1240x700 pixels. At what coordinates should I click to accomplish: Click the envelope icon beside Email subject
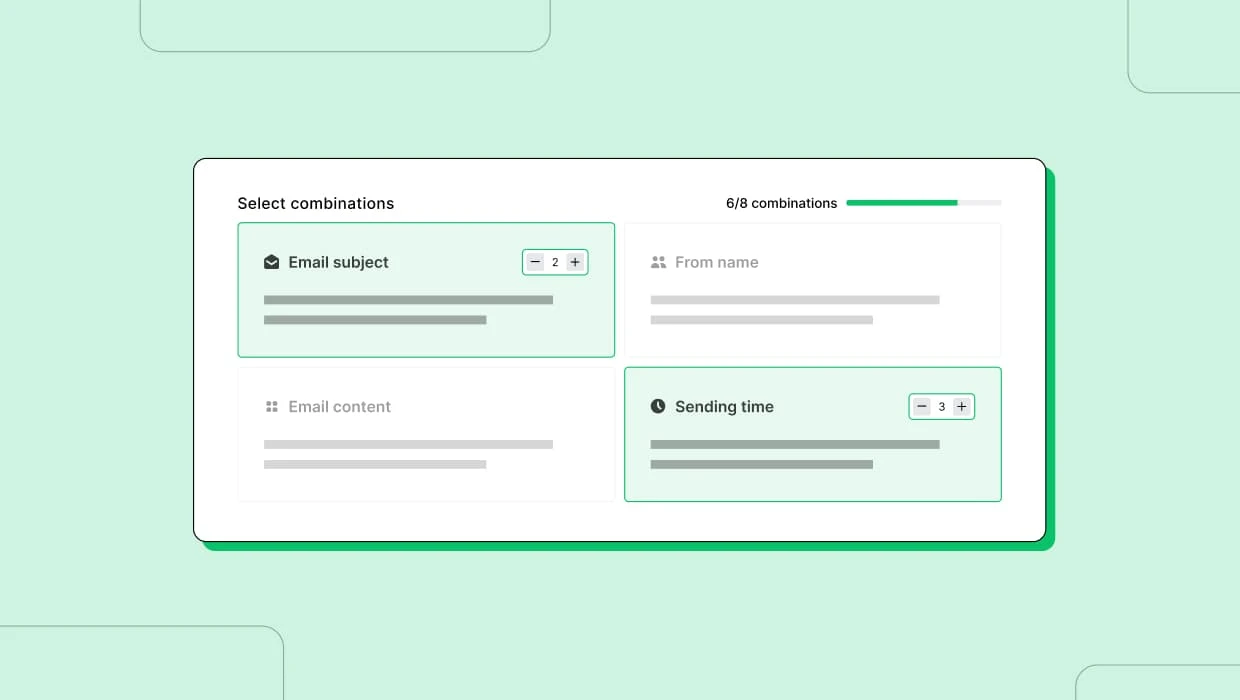[271, 262]
